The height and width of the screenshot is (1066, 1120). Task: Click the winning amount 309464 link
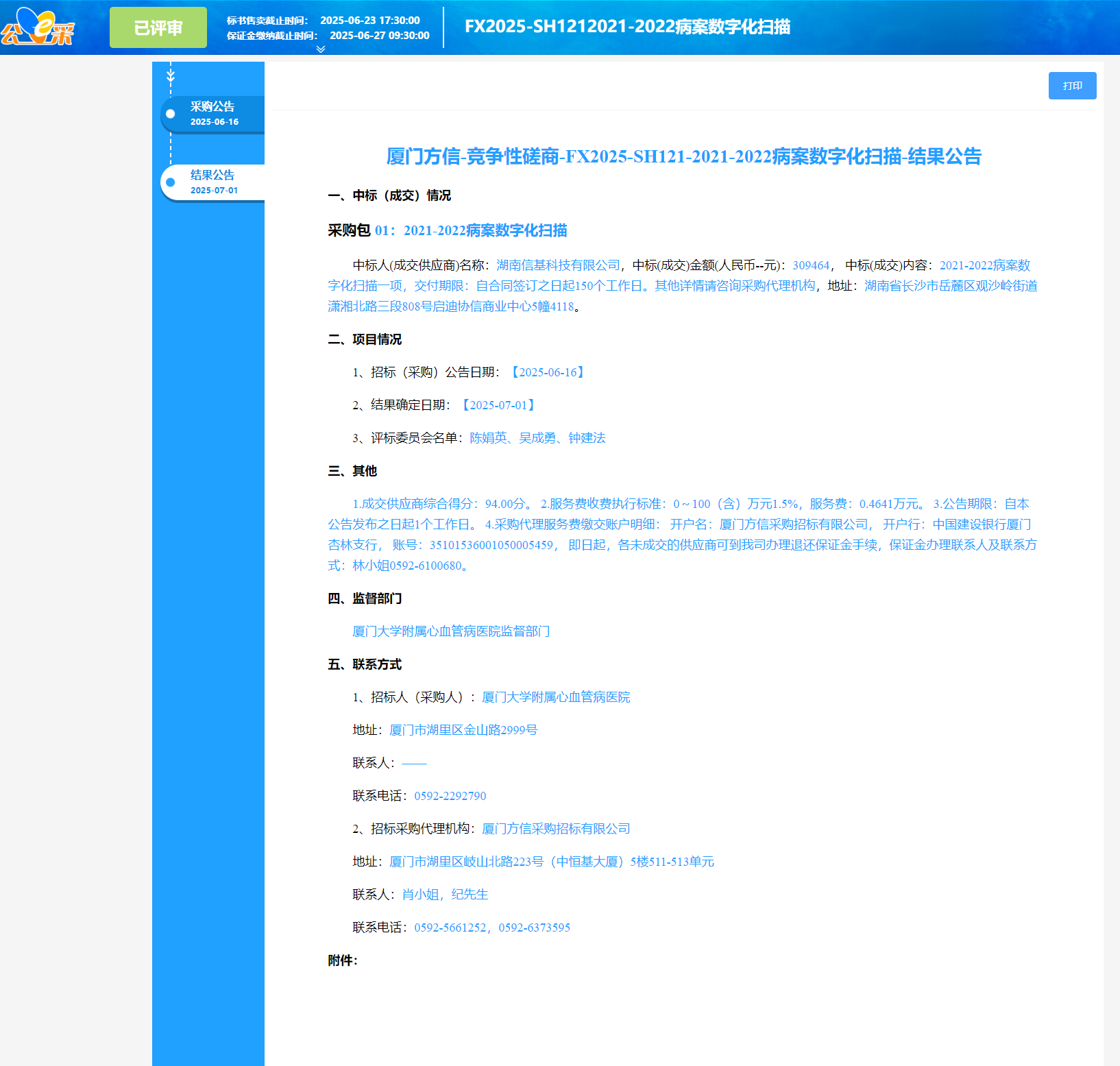click(810, 266)
